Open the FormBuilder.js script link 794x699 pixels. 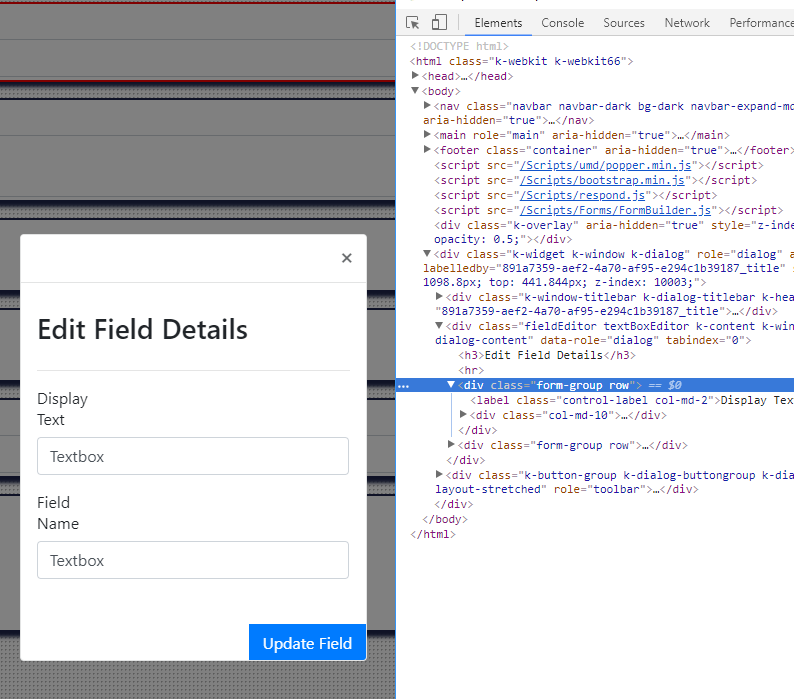click(x=615, y=210)
